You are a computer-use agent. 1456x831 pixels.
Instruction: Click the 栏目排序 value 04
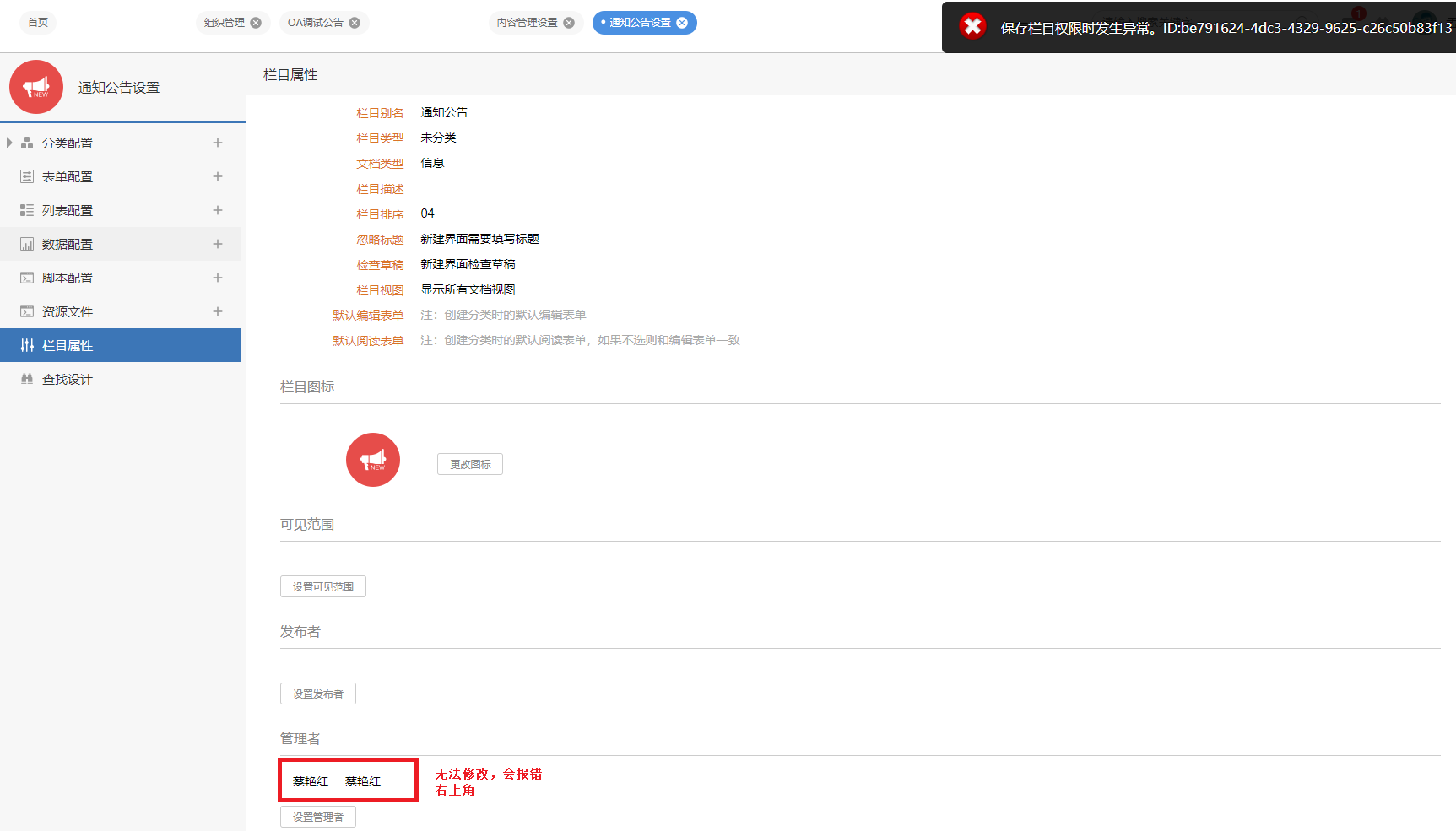(x=427, y=213)
